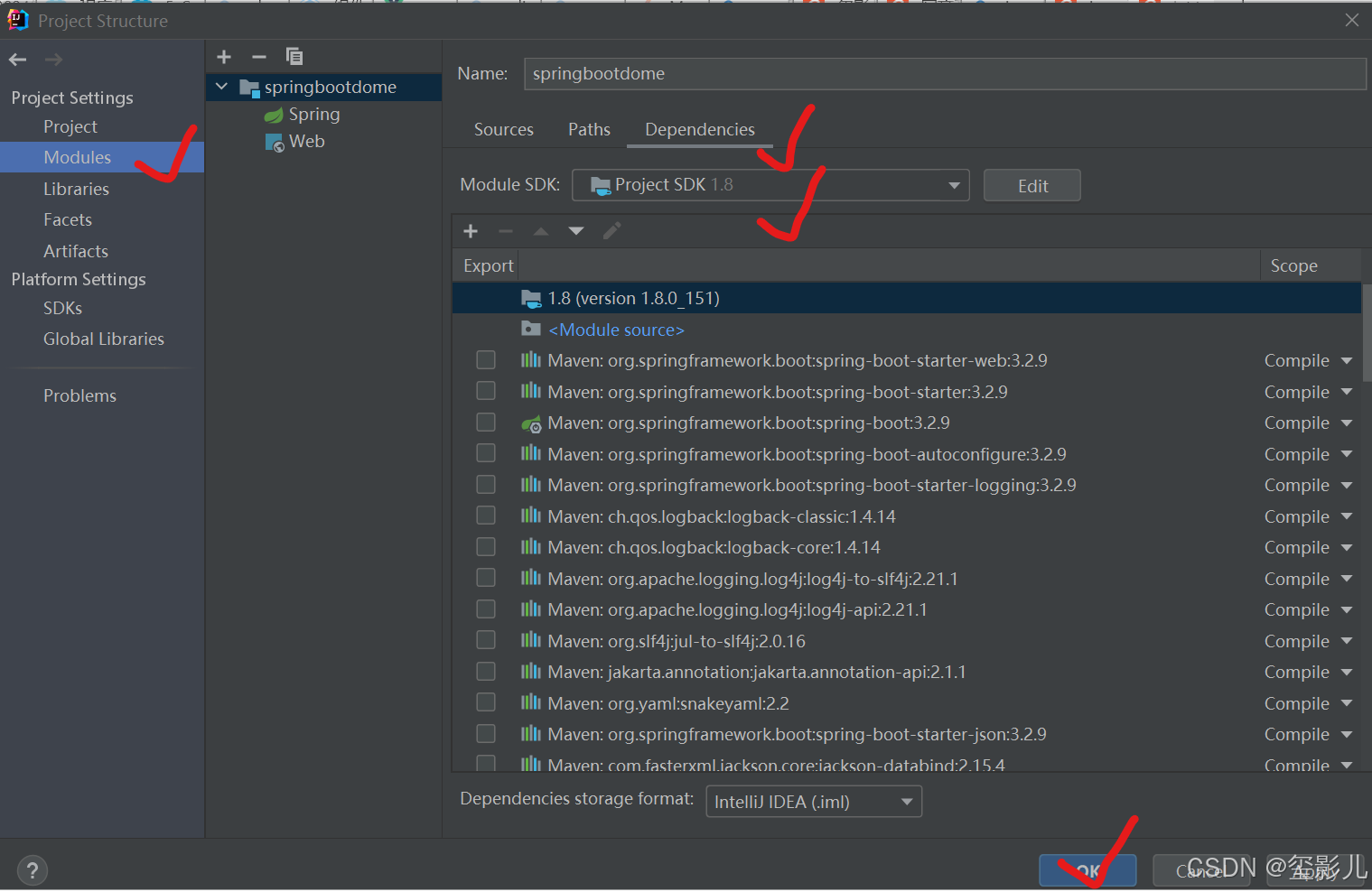Click the Module source folder icon
The height and width of the screenshot is (892, 1372).
click(531, 329)
